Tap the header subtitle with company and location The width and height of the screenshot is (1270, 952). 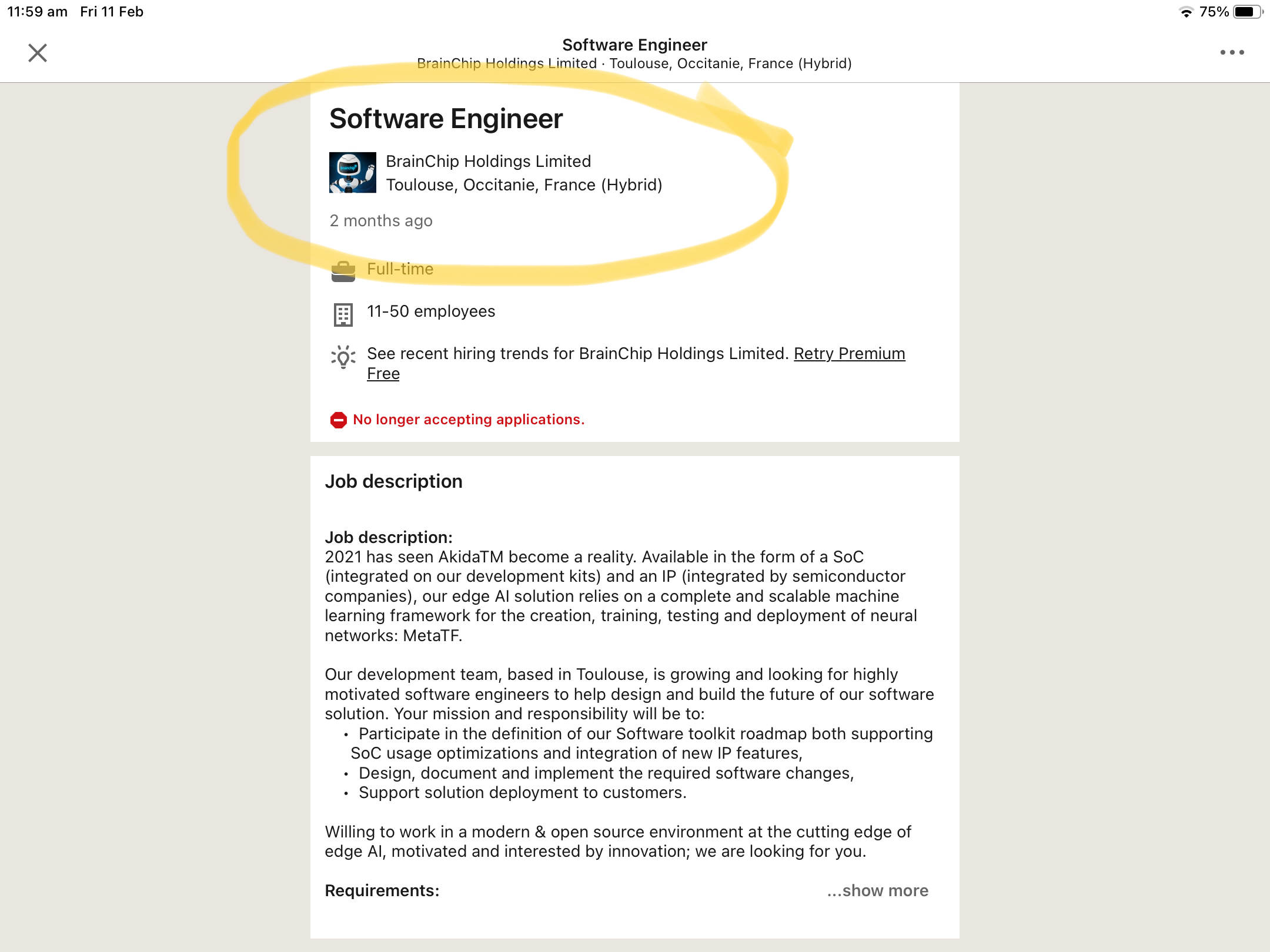634,63
